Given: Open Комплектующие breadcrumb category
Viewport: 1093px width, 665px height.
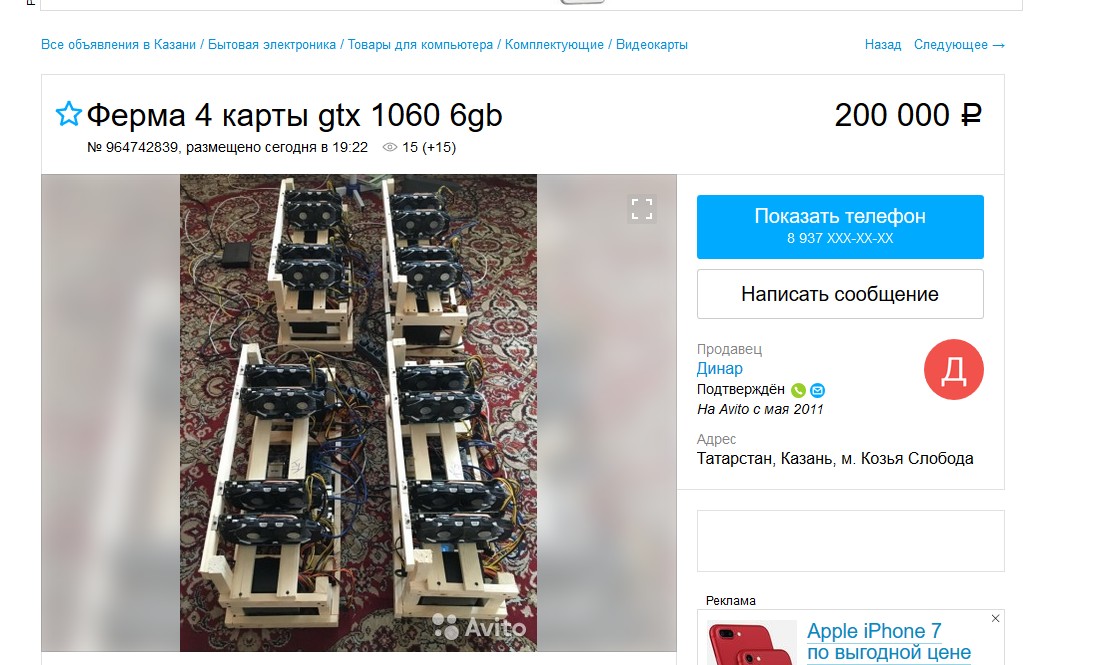Looking at the screenshot, I should [554, 45].
